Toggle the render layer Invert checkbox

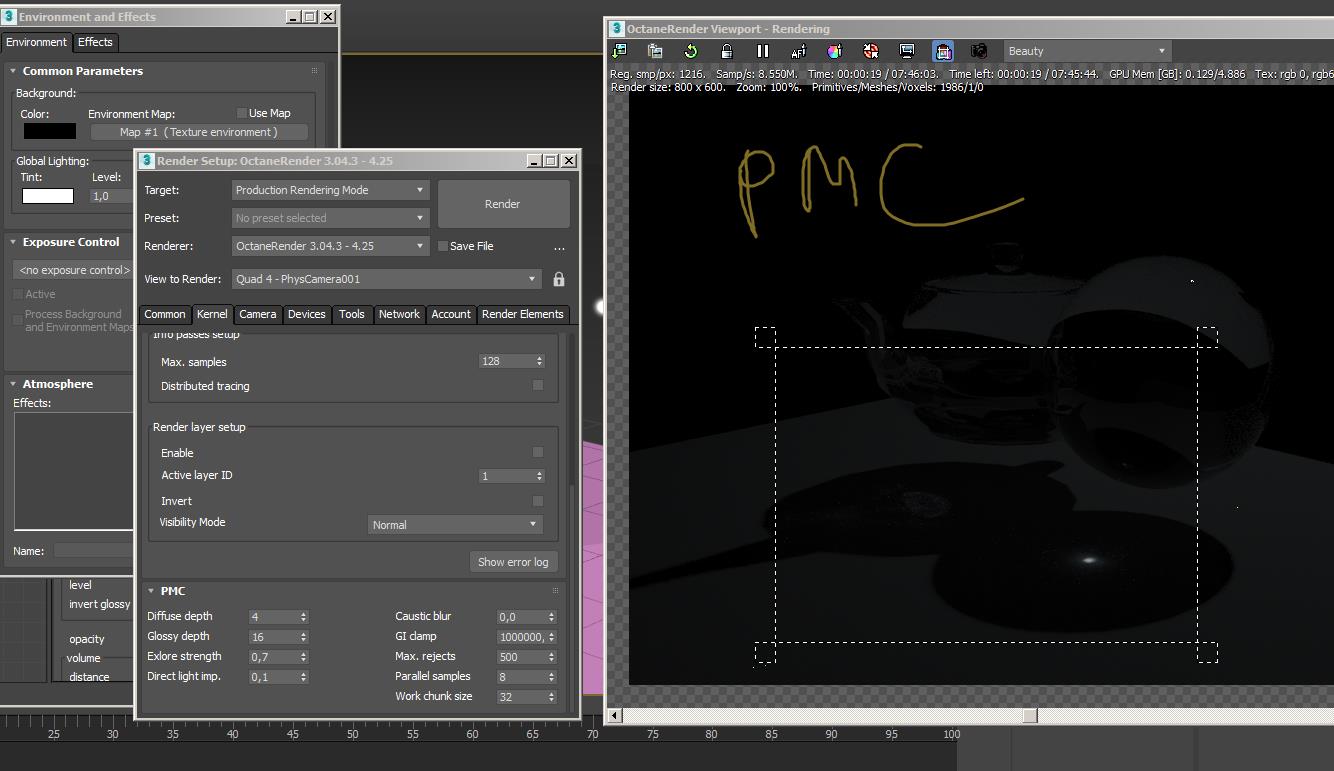click(538, 501)
